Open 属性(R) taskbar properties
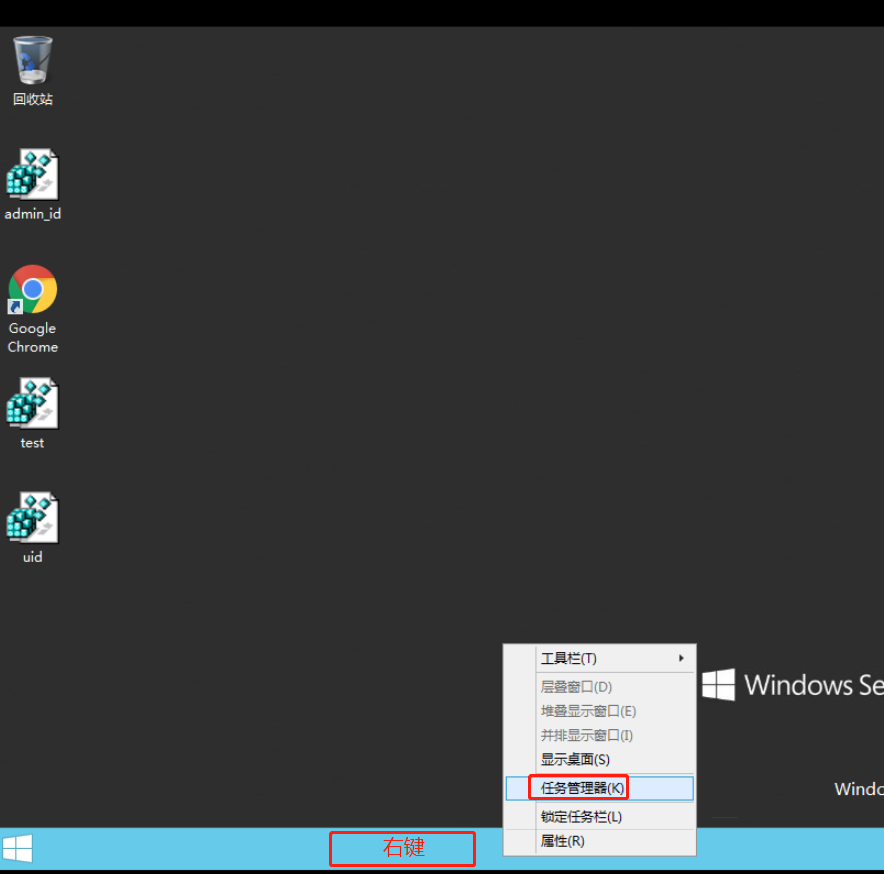 pos(563,841)
